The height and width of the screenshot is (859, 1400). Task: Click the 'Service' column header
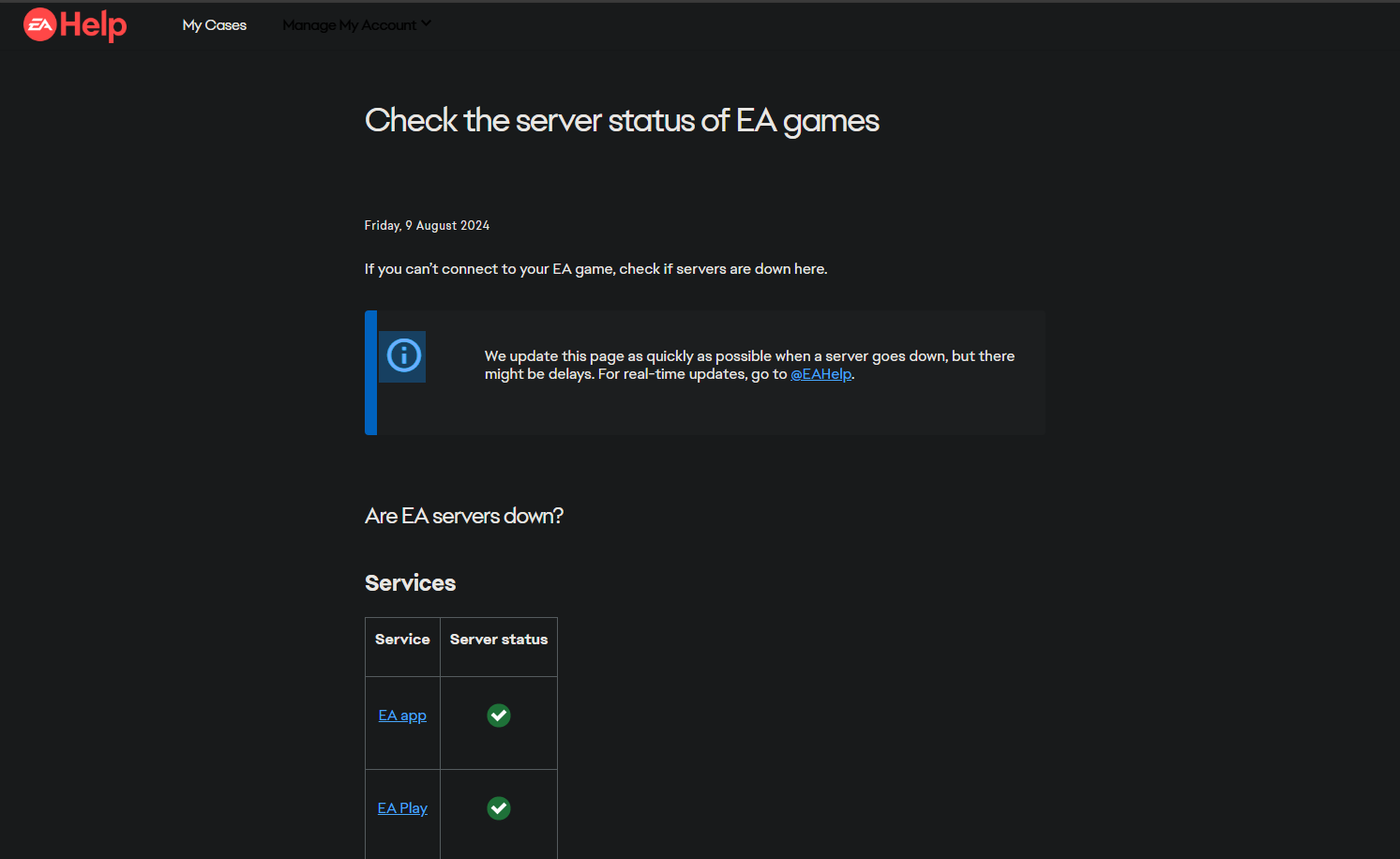click(402, 640)
